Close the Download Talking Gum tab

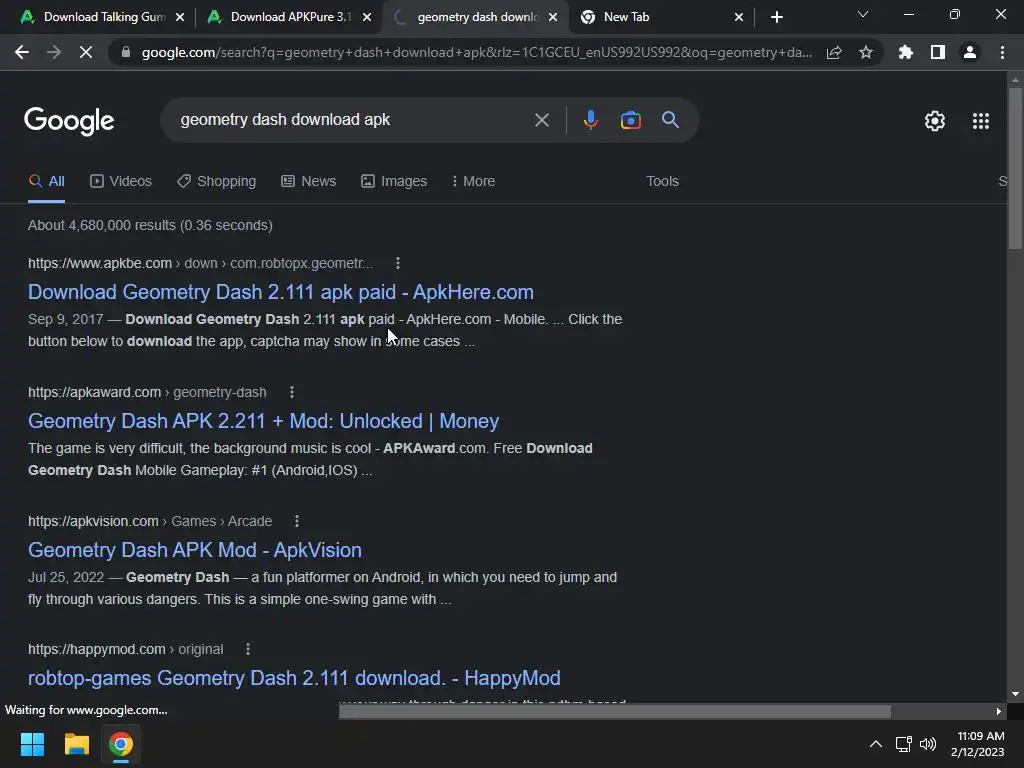[180, 17]
